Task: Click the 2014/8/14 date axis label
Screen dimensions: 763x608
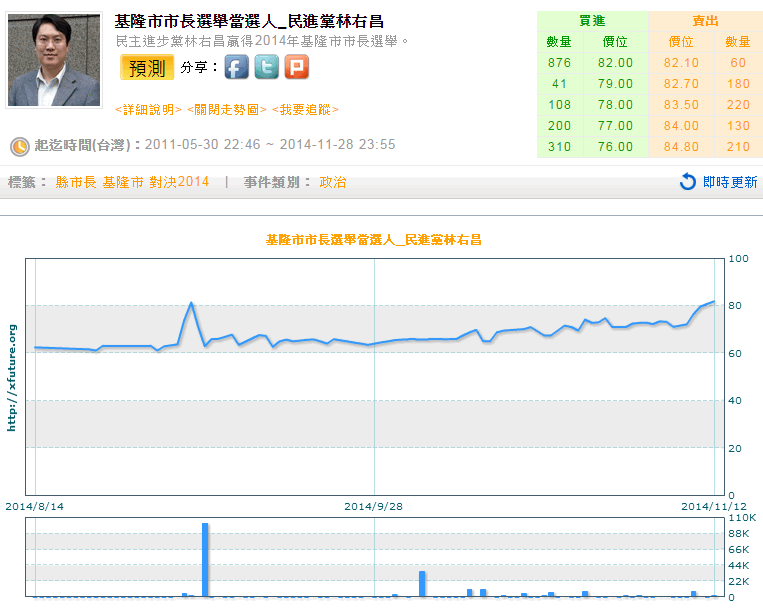Action: coord(35,506)
